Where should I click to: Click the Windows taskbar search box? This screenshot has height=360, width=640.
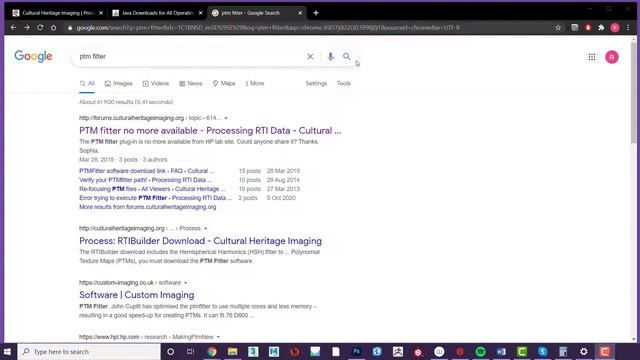coord(89,351)
